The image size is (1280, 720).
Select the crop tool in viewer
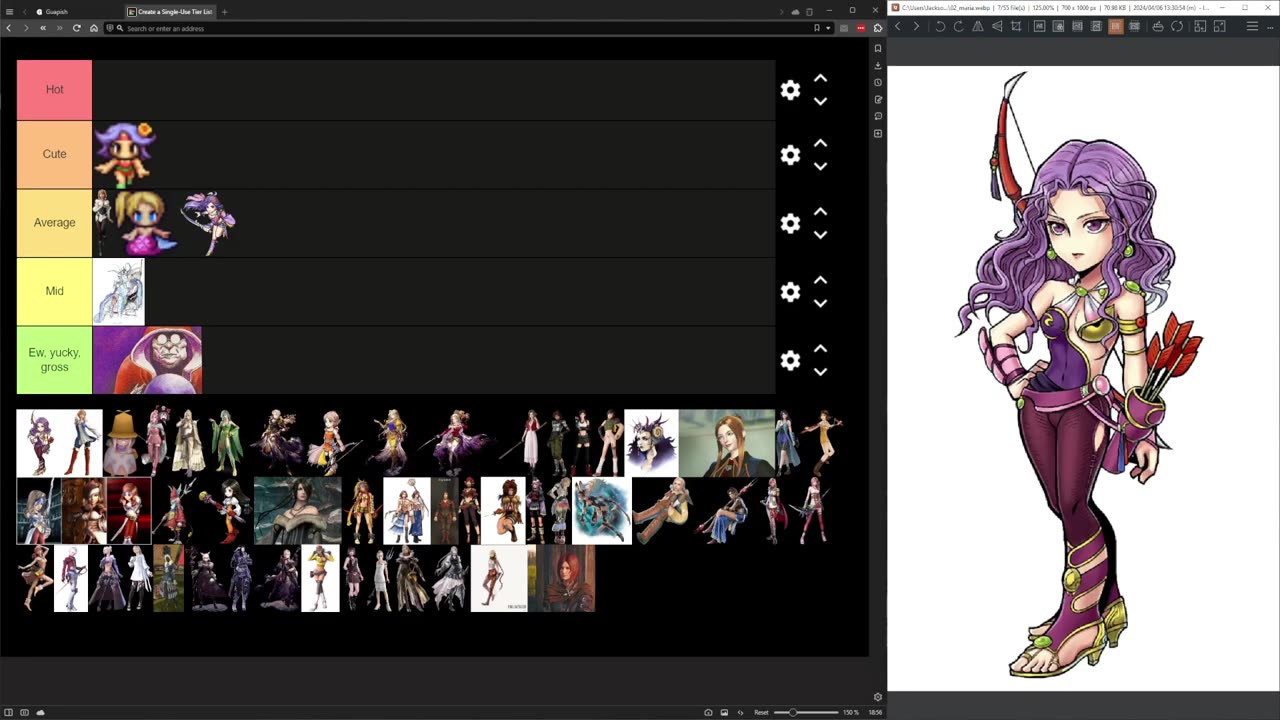[1016, 26]
